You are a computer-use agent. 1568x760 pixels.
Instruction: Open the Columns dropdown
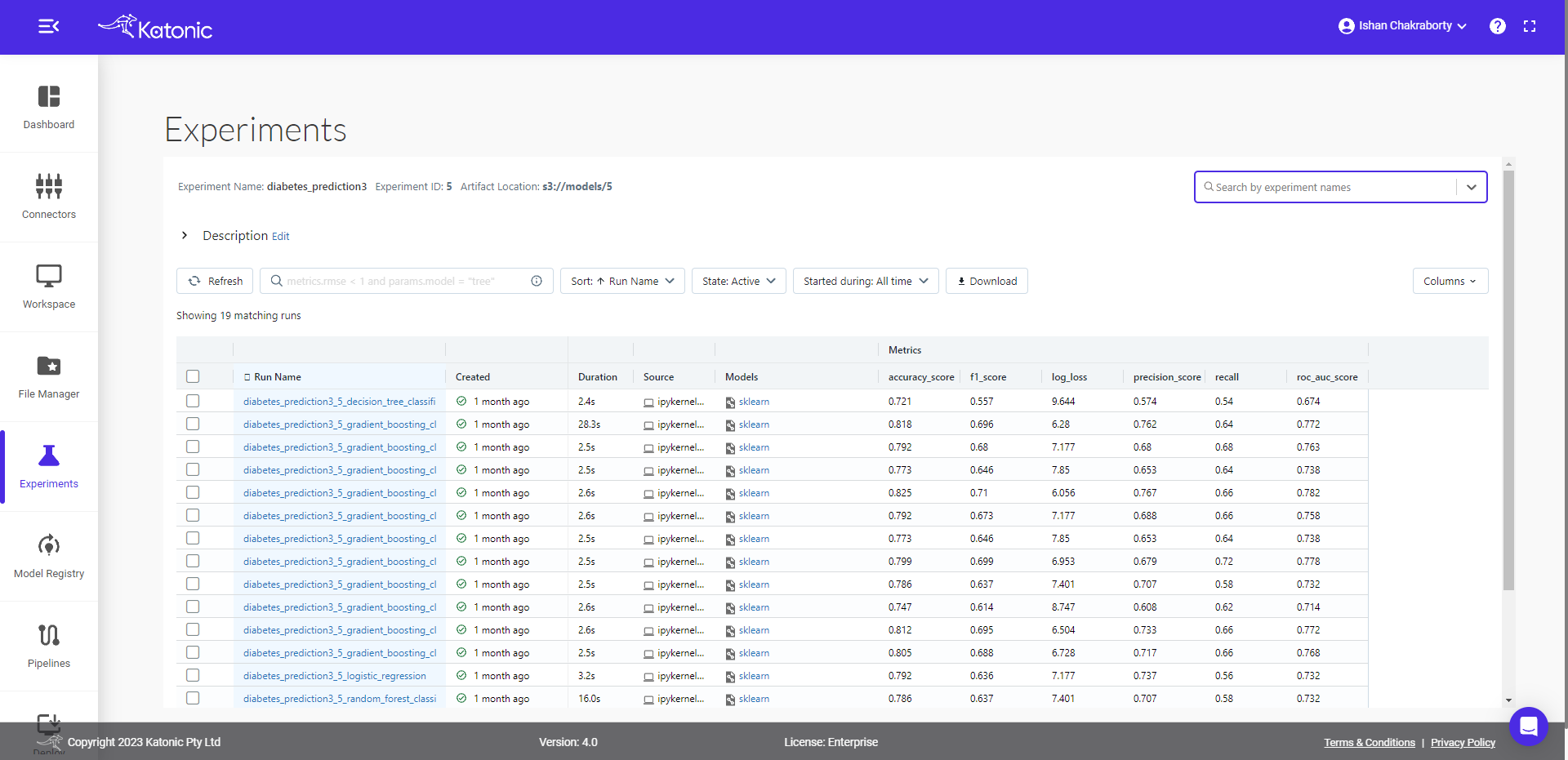point(1450,281)
